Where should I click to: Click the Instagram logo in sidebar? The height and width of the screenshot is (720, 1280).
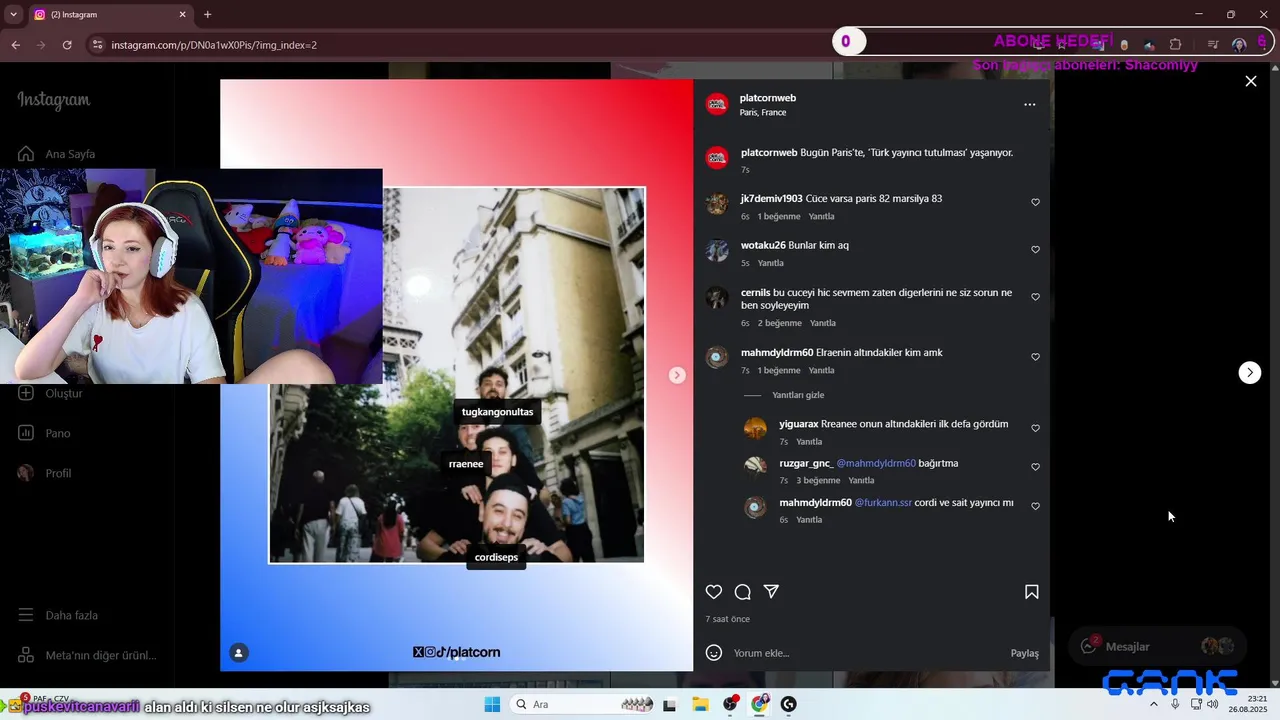click(53, 100)
